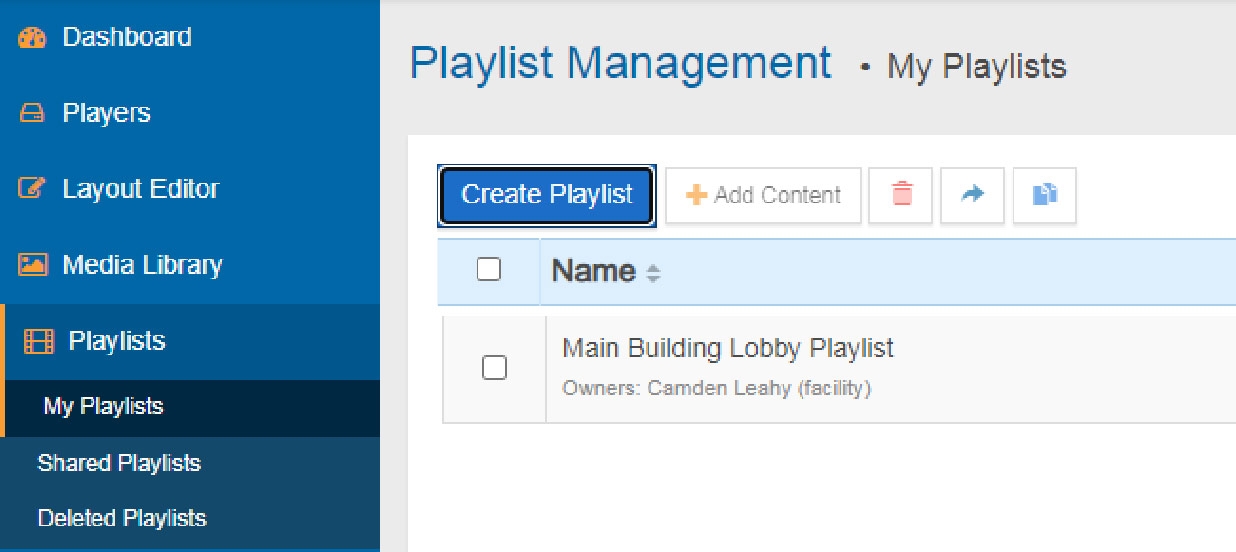Select the Media Library menu label
Image resolution: width=1236 pixels, height=552 pixels.
pos(142,266)
